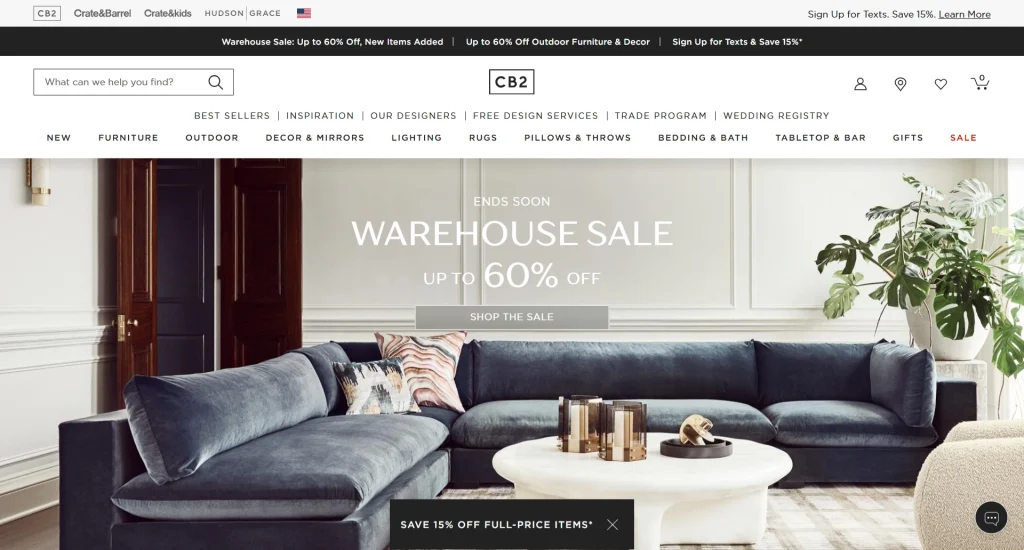This screenshot has width=1024, height=550.
Task: Open the Wedding Registry link
Action: [x=776, y=116]
